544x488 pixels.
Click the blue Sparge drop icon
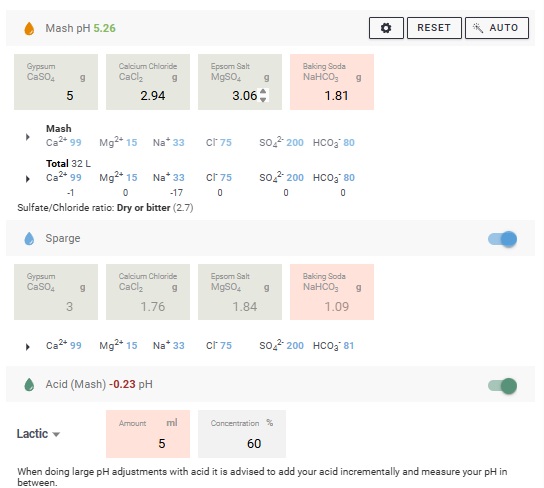29,239
